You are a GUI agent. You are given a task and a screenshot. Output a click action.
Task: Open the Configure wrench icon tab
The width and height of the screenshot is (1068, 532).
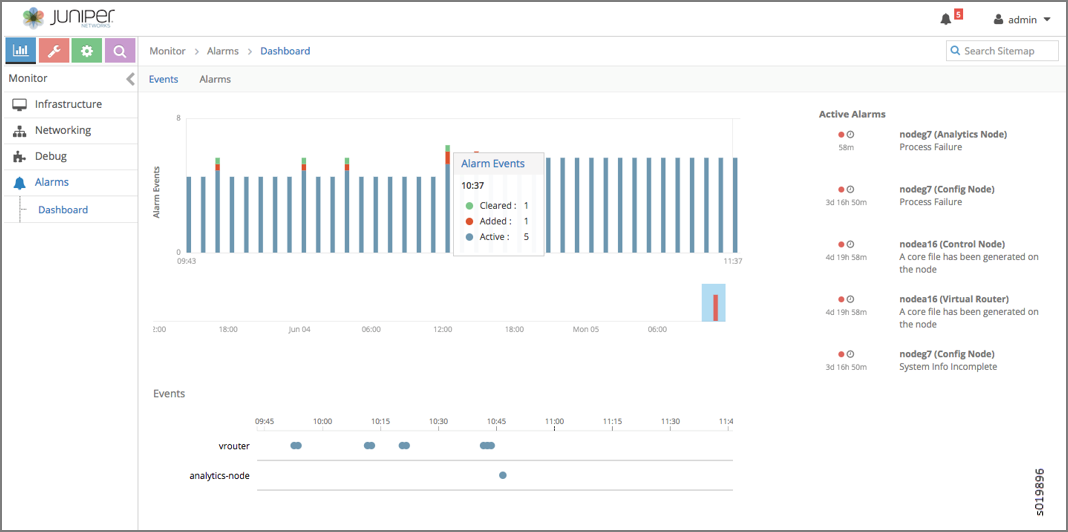click(x=54, y=51)
